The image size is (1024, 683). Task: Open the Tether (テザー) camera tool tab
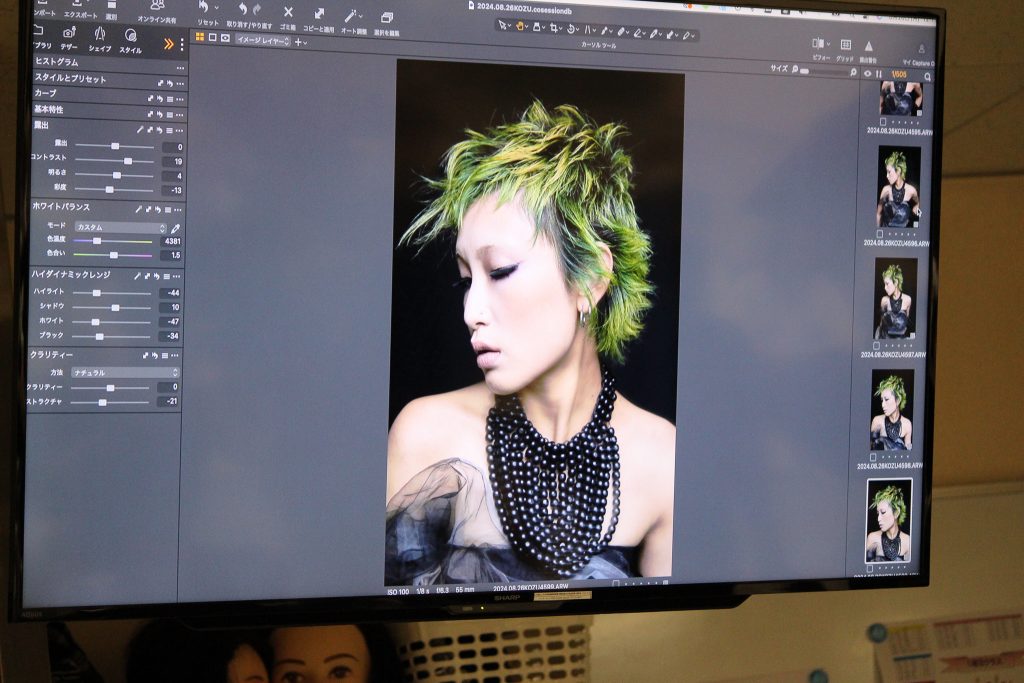(69, 33)
